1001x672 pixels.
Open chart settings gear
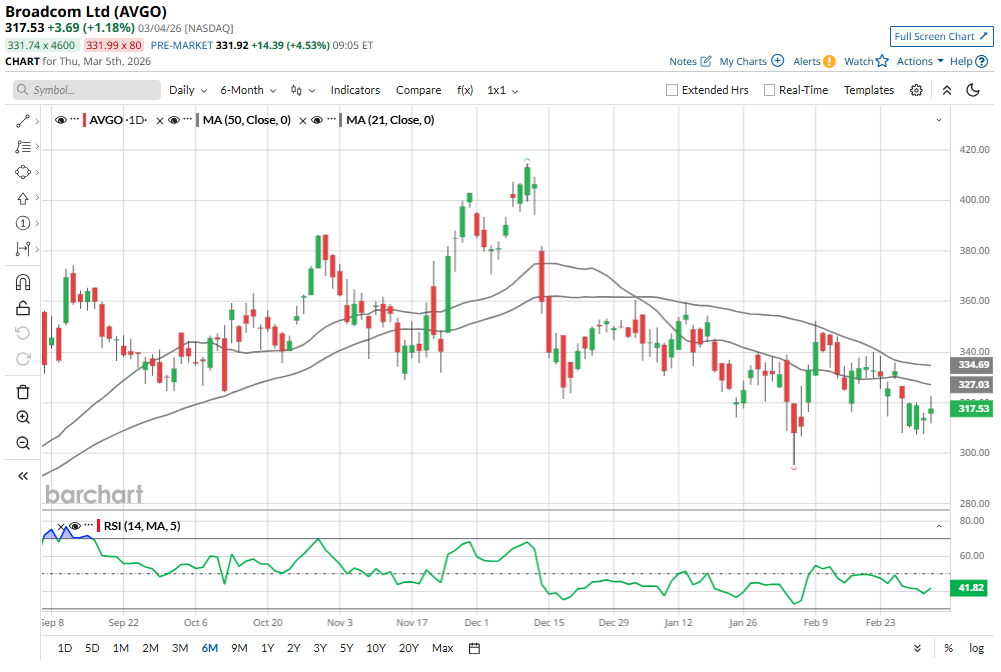[x=916, y=90]
